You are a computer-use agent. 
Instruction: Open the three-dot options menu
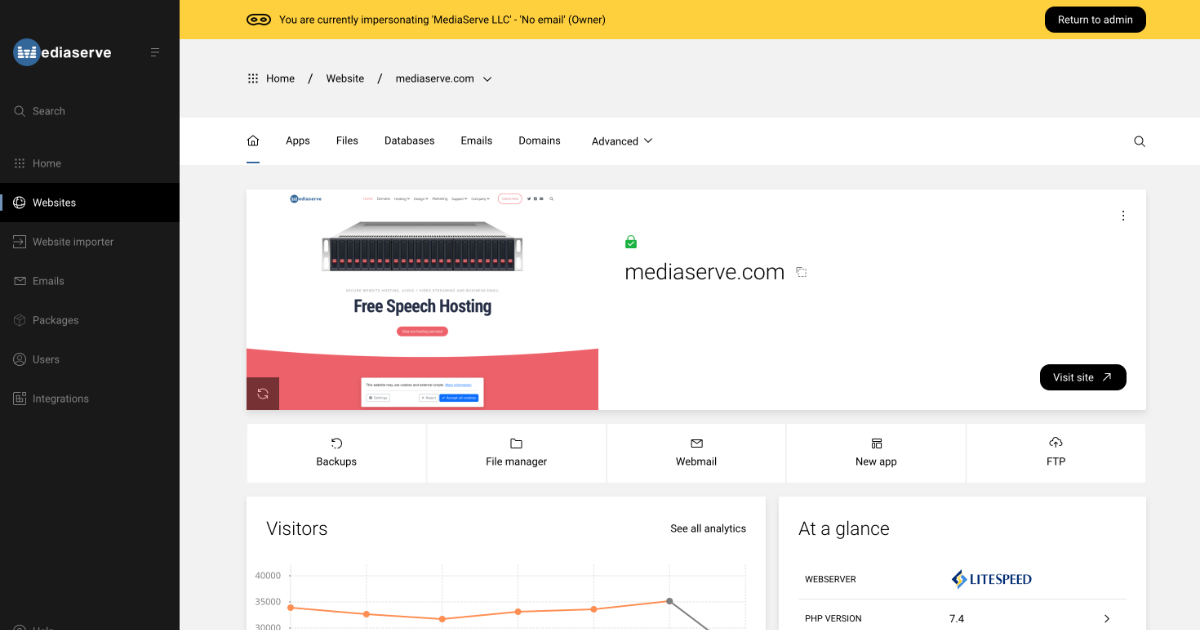[x=1123, y=215]
